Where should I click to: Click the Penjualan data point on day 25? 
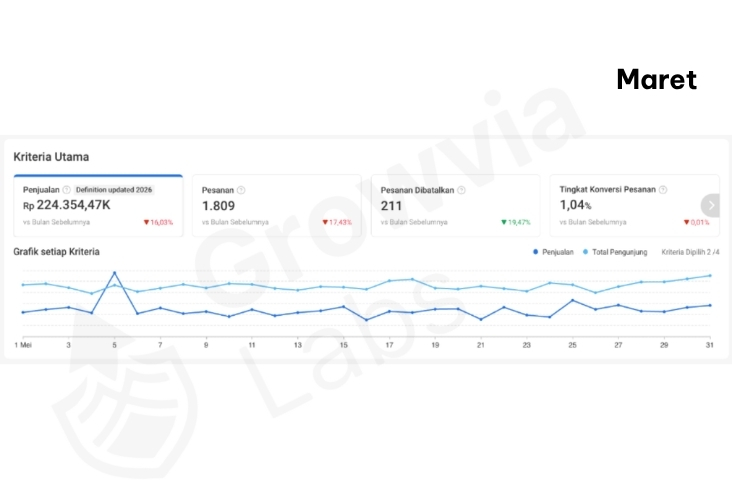point(573,300)
